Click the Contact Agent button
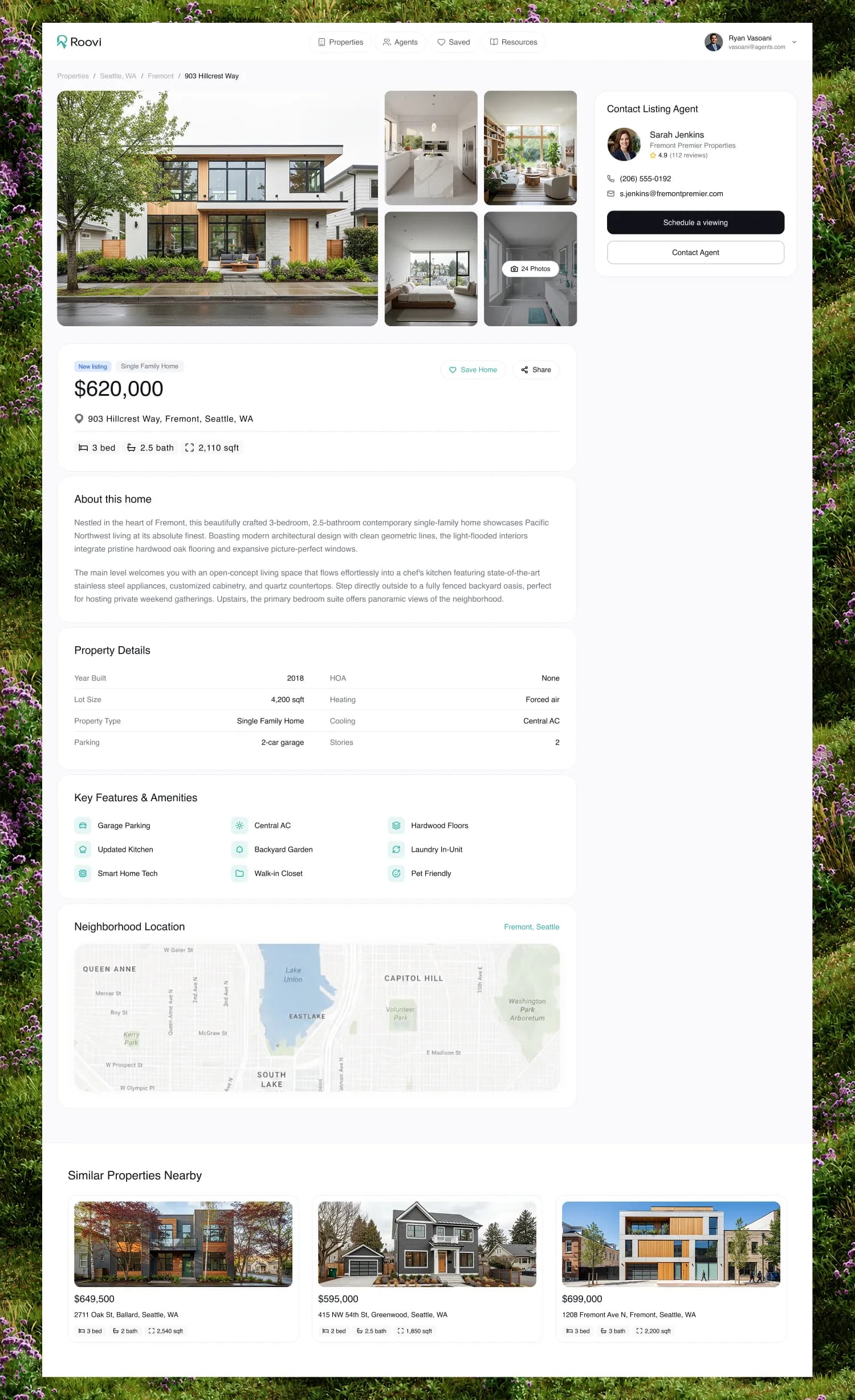Viewport: 855px width, 1400px height. (x=695, y=253)
